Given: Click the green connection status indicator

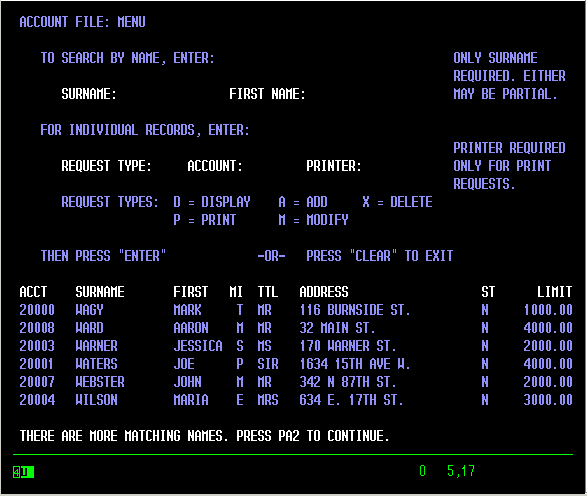Looking at the screenshot, I should coord(23,472).
